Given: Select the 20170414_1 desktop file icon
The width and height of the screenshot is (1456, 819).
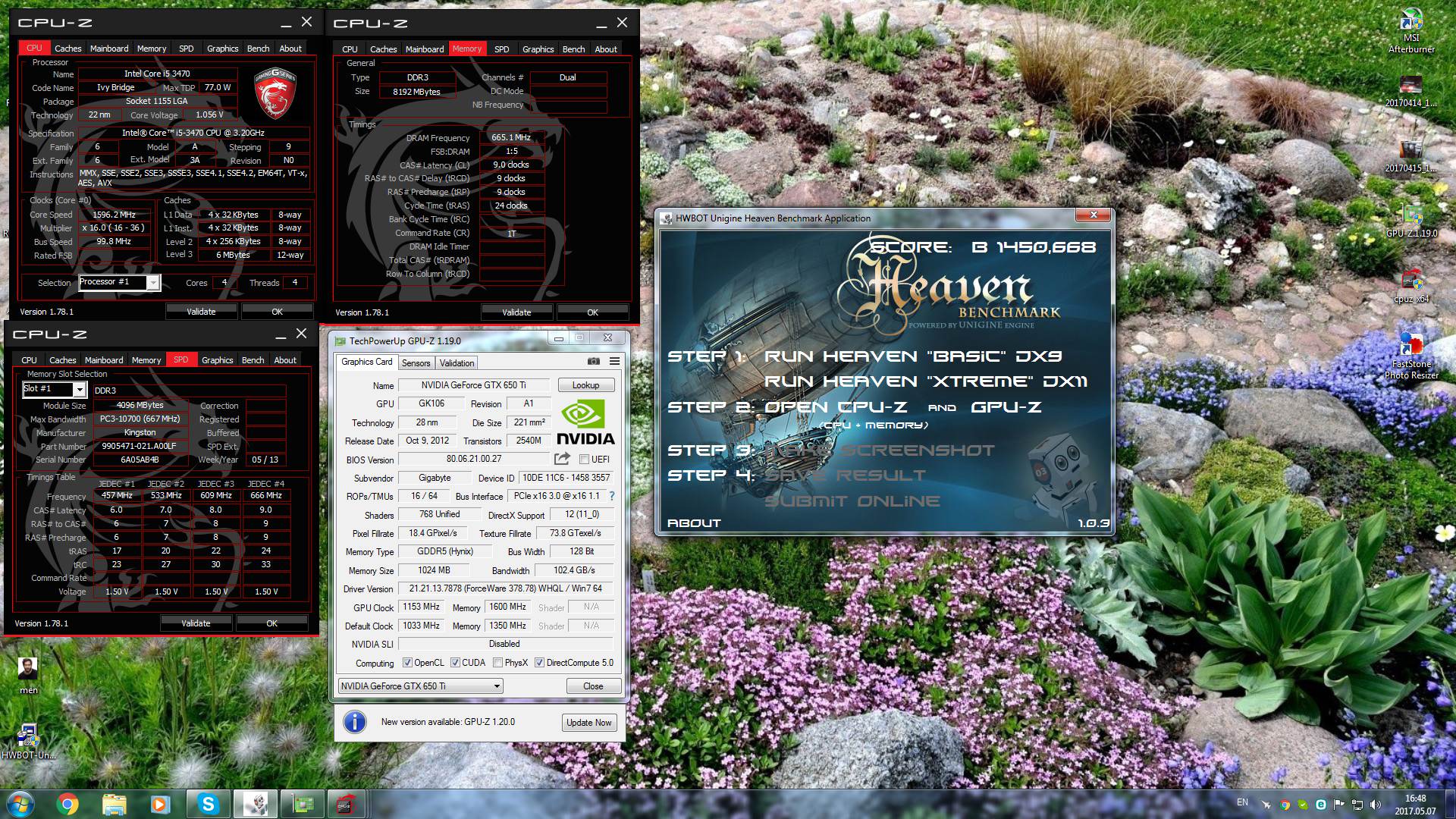Looking at the screenshot, I should point(1410,90).
